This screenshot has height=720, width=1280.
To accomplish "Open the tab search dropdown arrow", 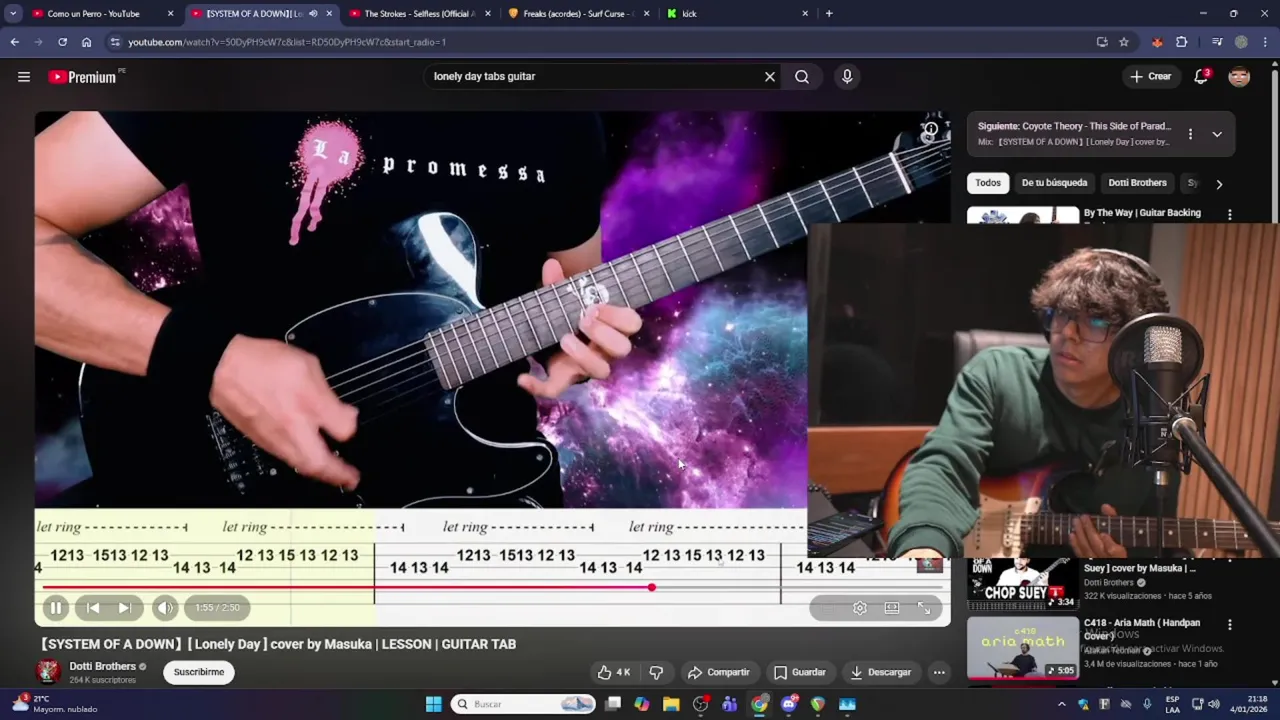I will click(x=13, y=14).
